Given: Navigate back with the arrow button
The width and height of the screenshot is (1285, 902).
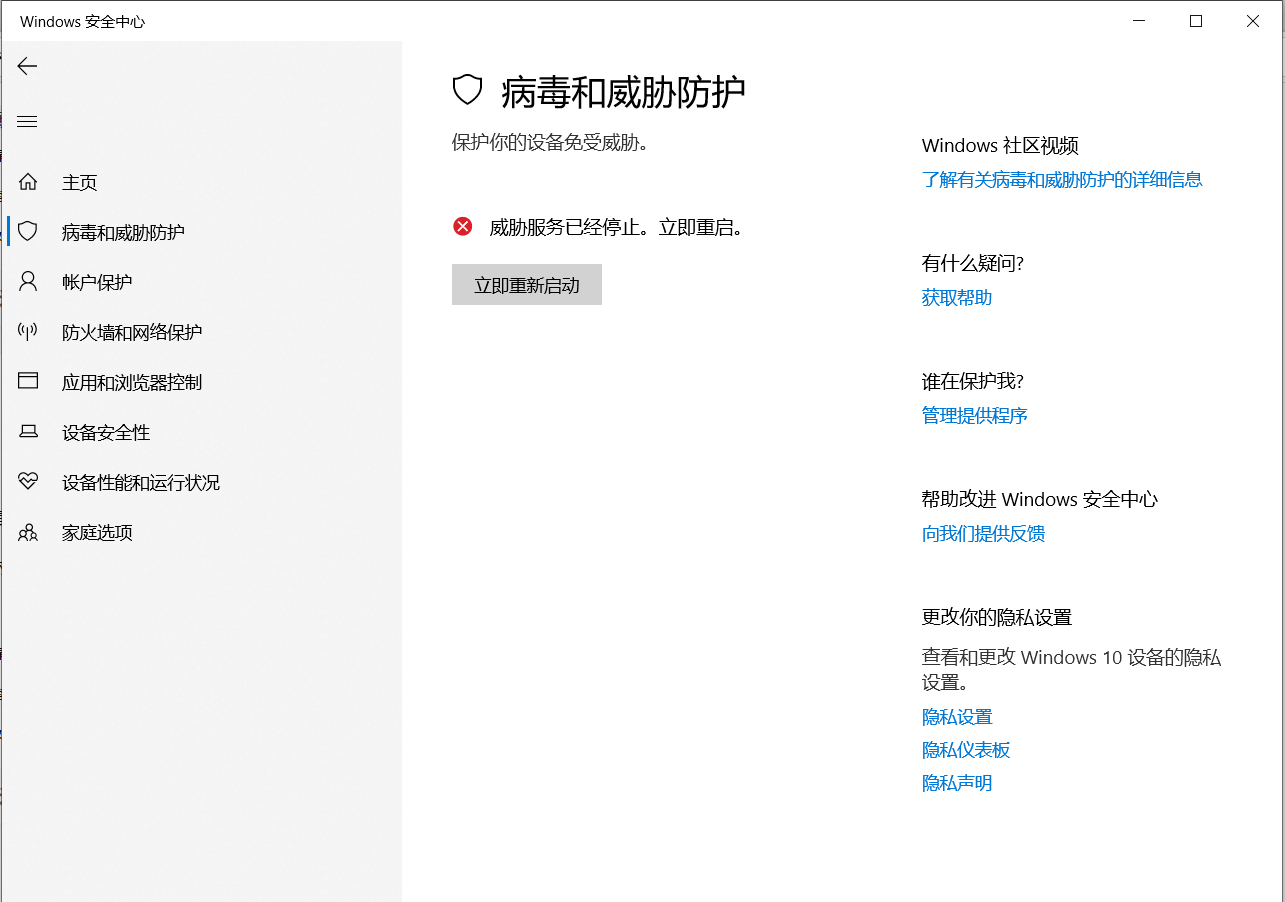Looking at the screenshot, I should (27, 66).
